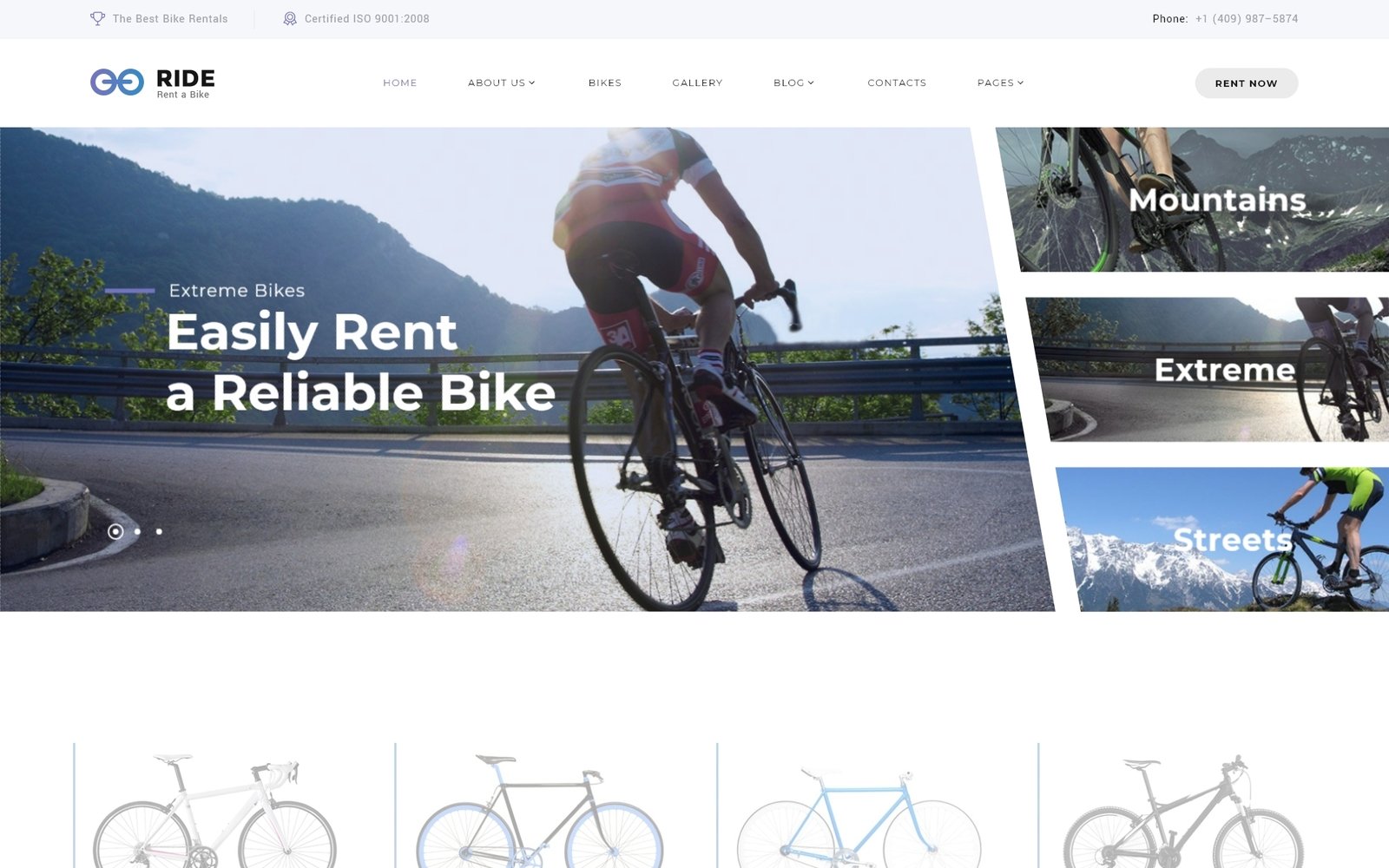Select the first active slider dot

(115, 531)
